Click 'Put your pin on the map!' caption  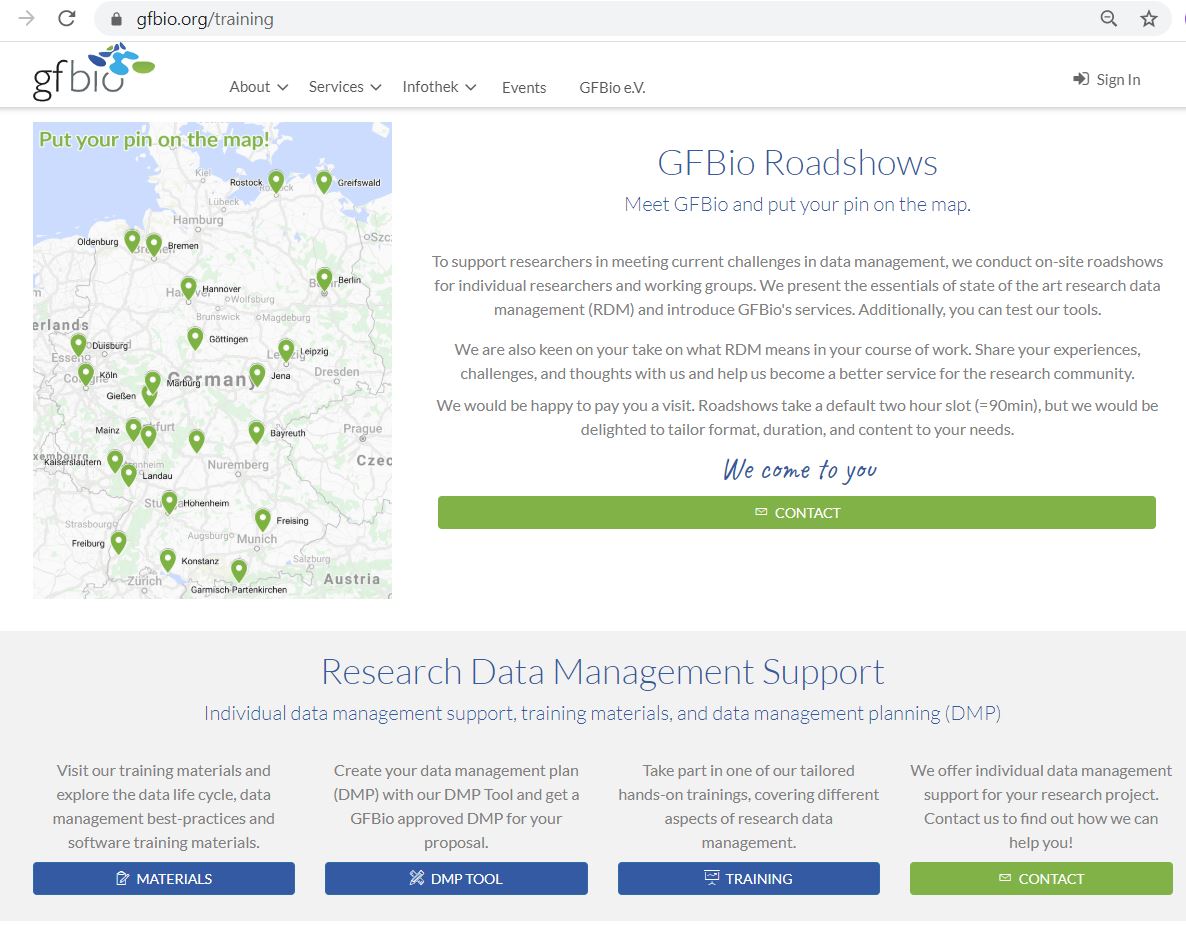coord(154,139)
